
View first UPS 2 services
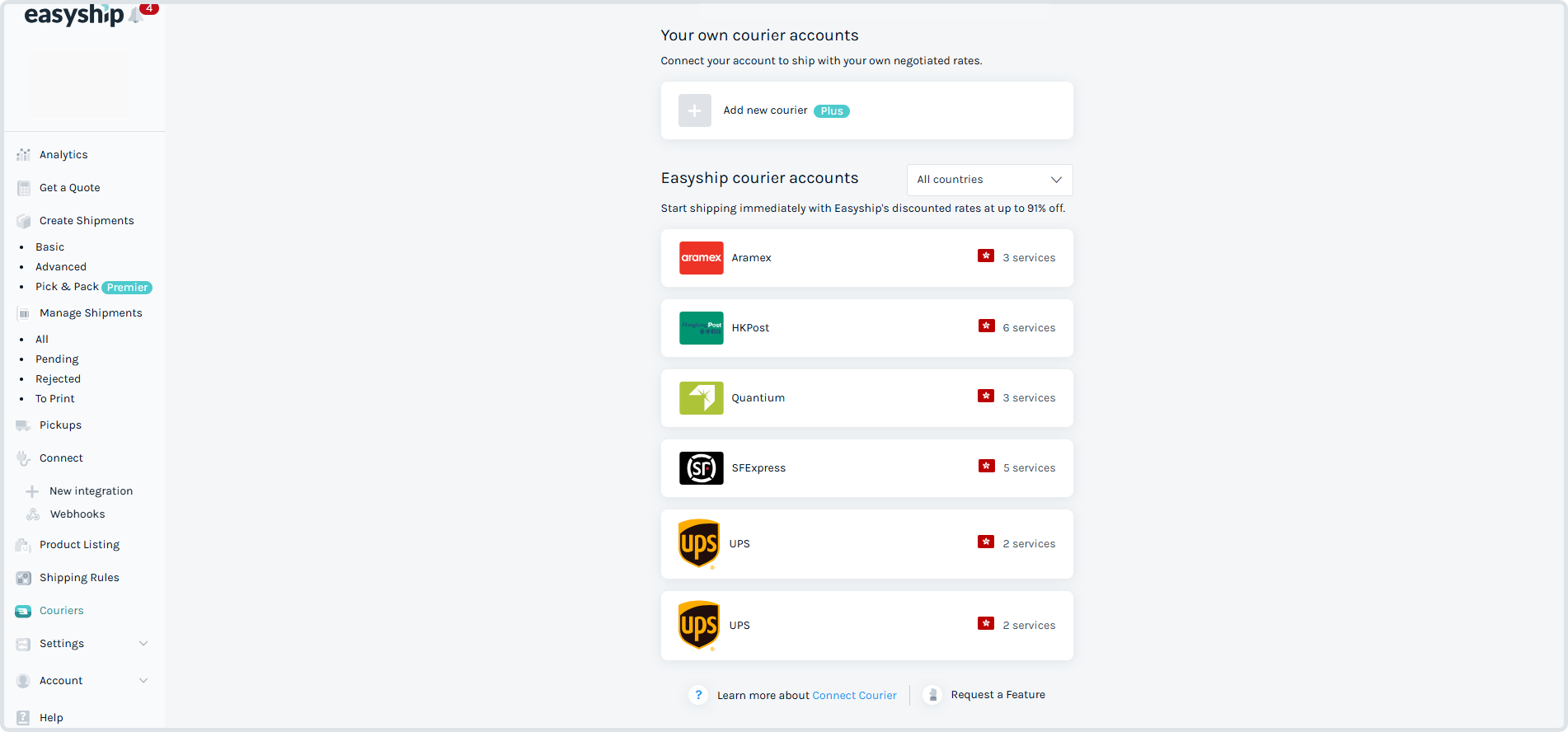1029,544
